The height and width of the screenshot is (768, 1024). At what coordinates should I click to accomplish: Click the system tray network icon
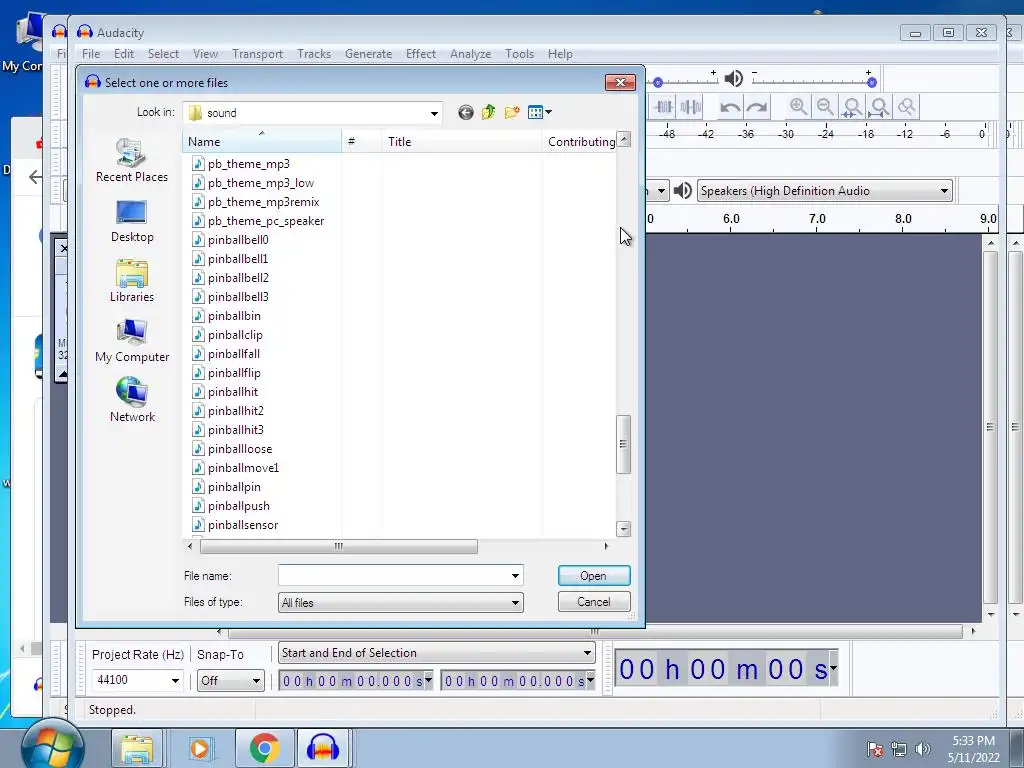click(x=899, y=749)
